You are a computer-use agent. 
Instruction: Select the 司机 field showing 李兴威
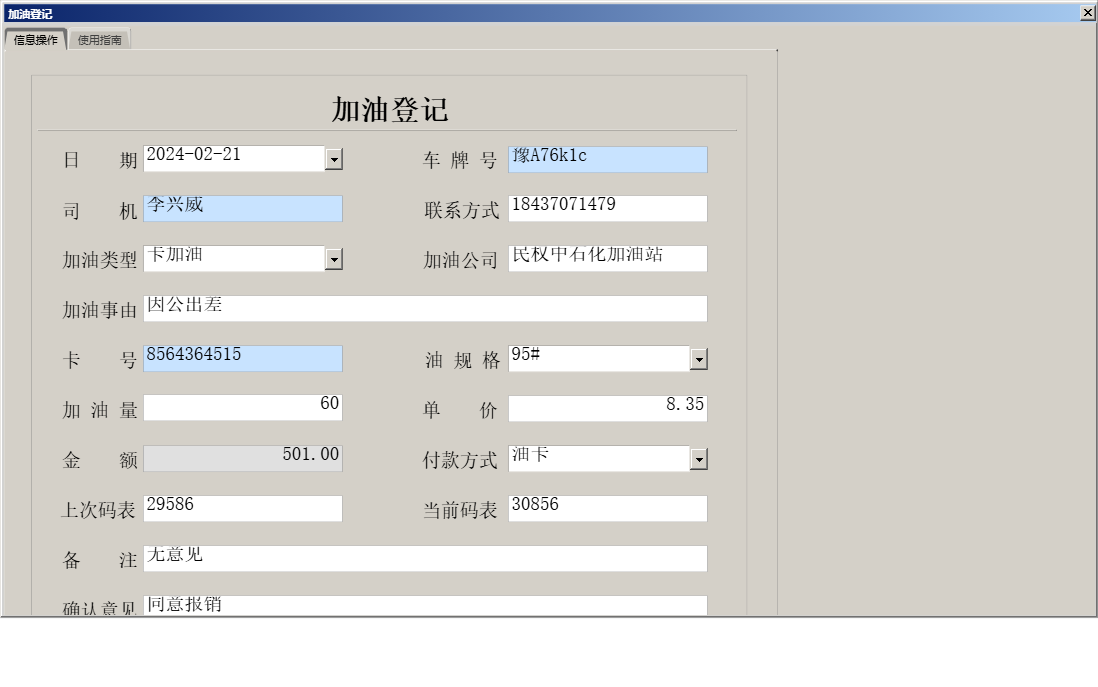pos(240,208)
